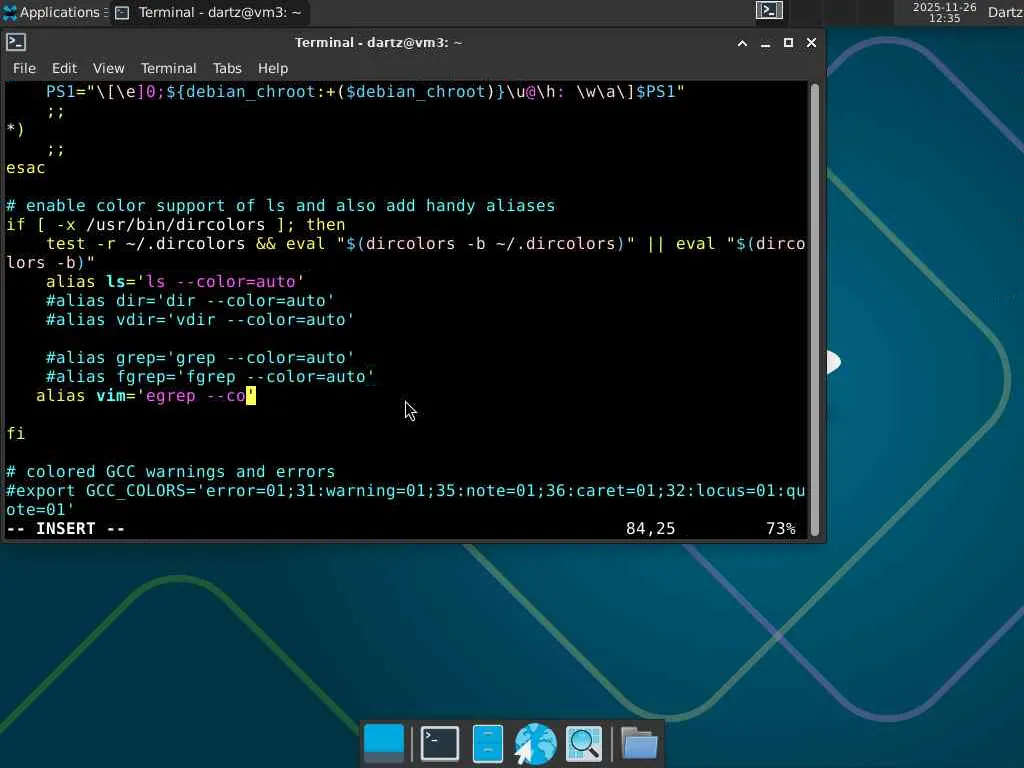1024x768 pixels.
Task: Click the '# enable color support' comment line
Action: 280,206
